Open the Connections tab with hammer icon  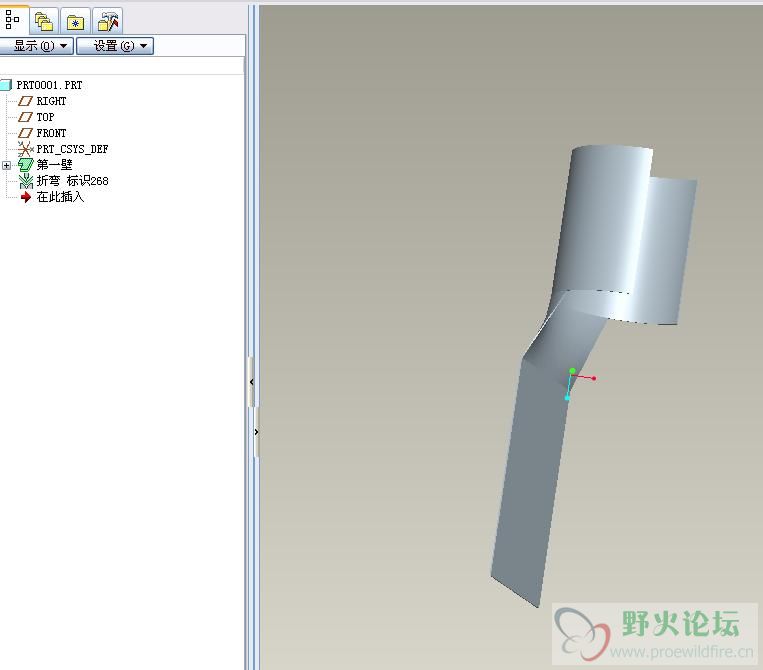[108, 21]
